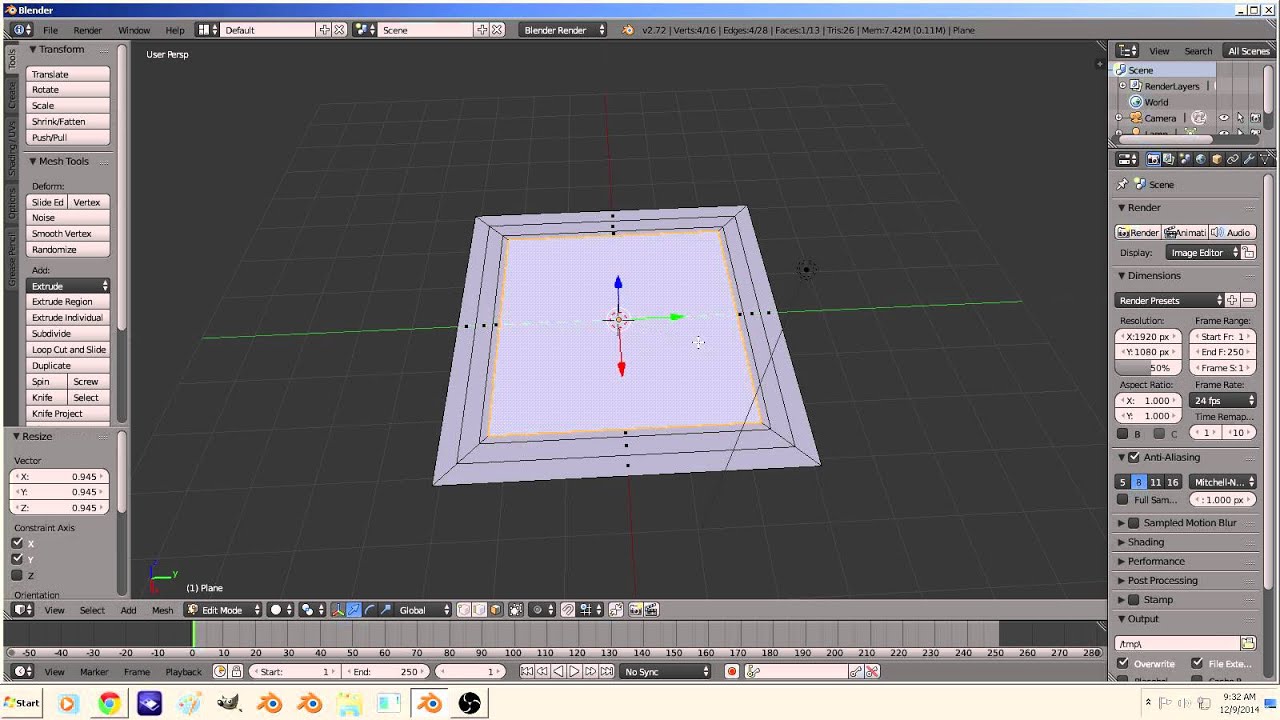Screen dimensions: 1280x720
Task: Select the translate manipulator arrow icon
Action: pos(354,610)
